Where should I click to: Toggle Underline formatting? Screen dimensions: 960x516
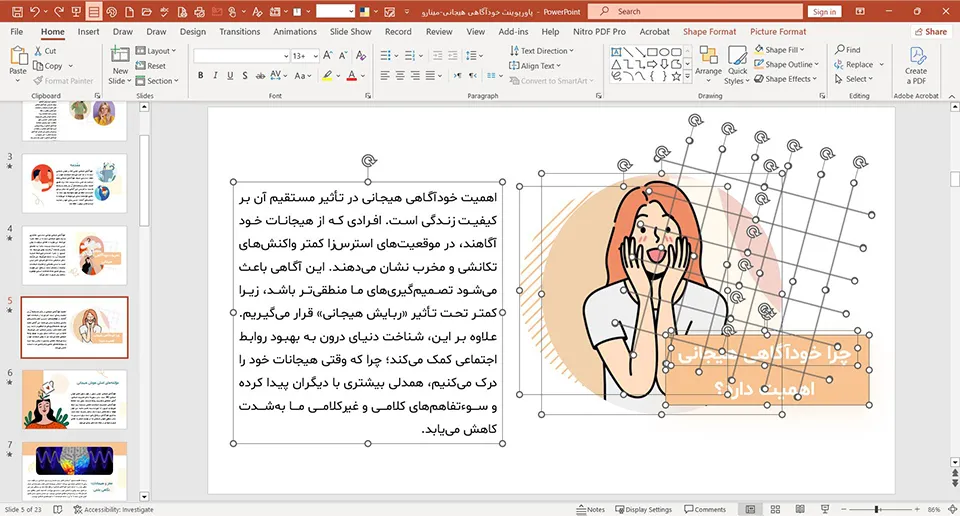(x=230, y=75)
